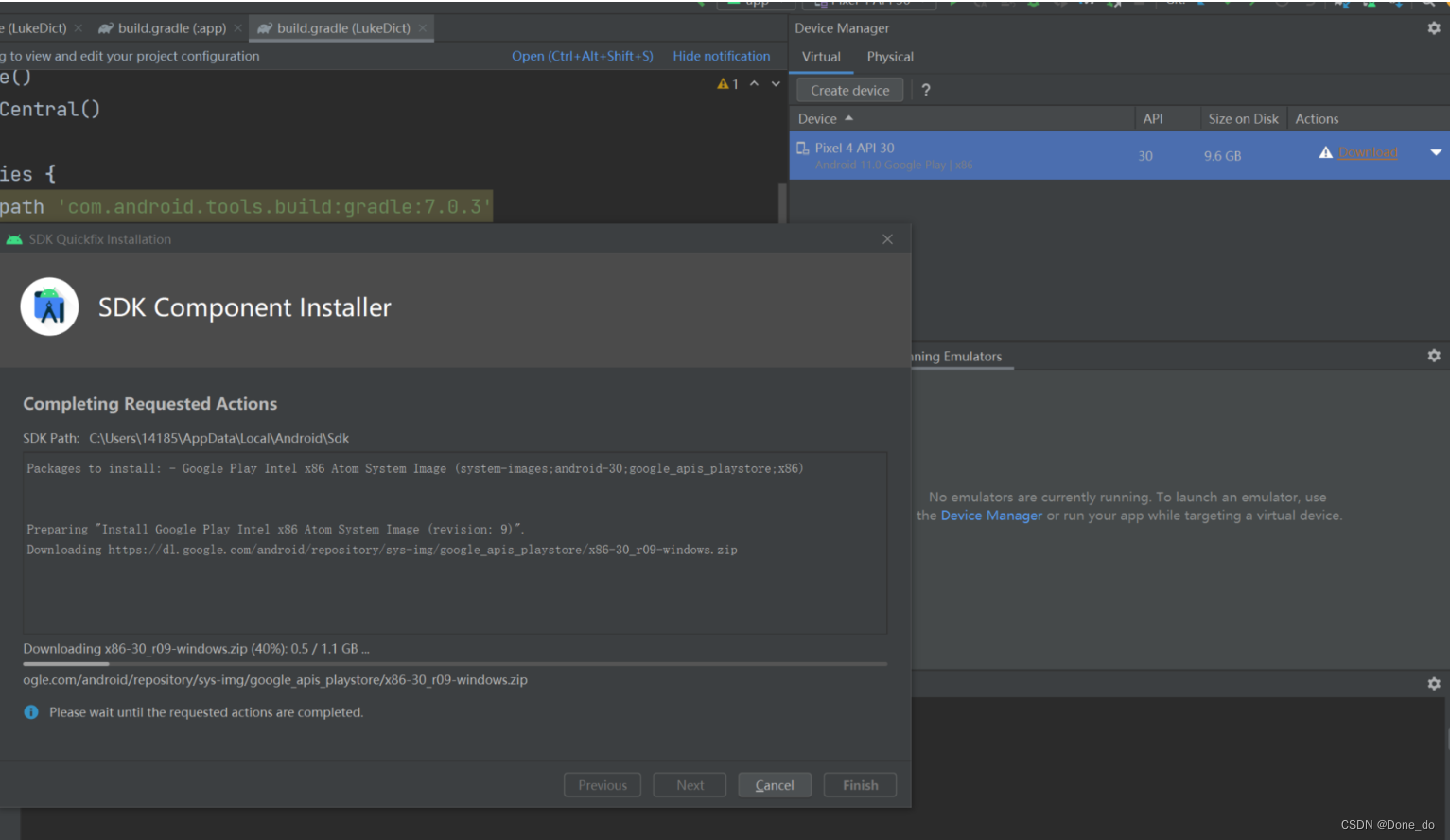This screenshot has height=840, width=1450.
Task: Click the info icon beside Please wait
Action: [31, 712]
